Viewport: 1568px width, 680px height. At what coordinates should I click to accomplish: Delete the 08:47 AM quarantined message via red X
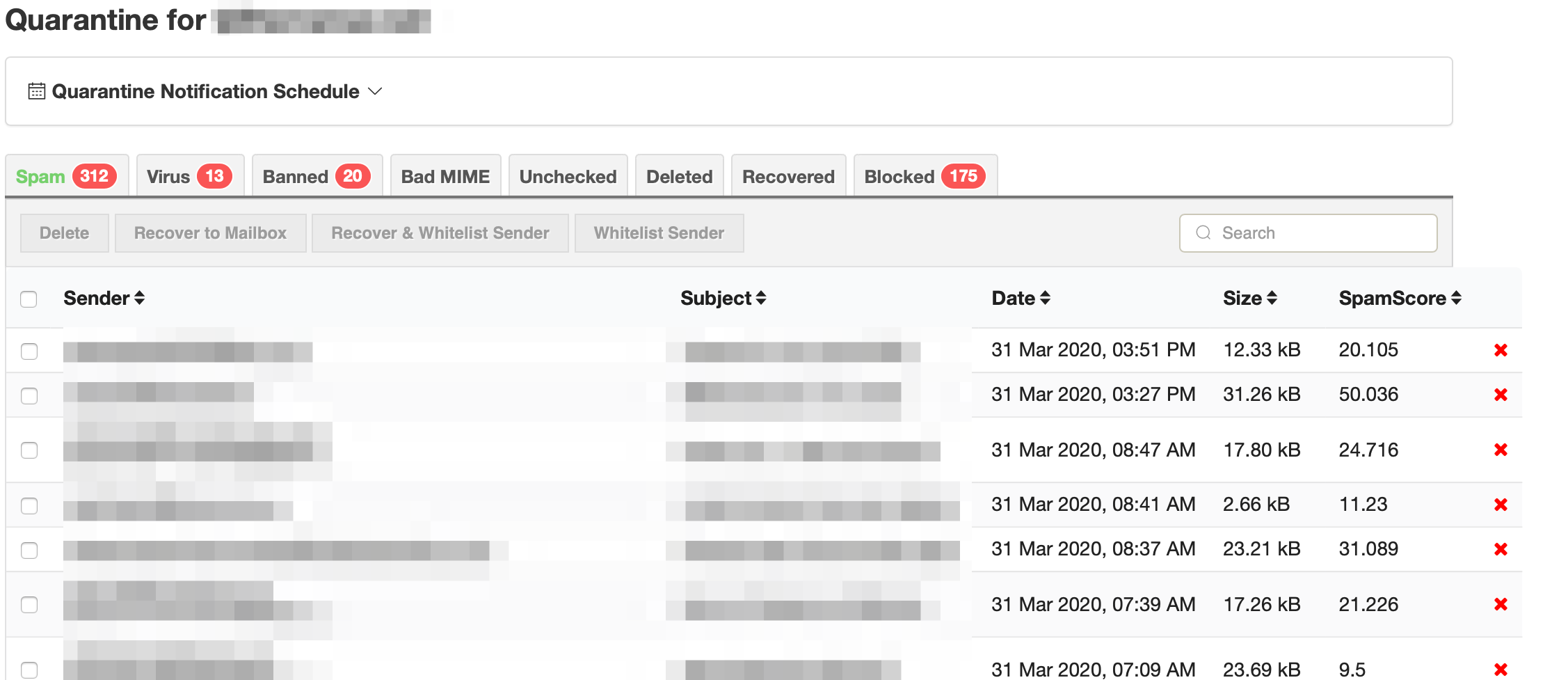pos(1501,450)
